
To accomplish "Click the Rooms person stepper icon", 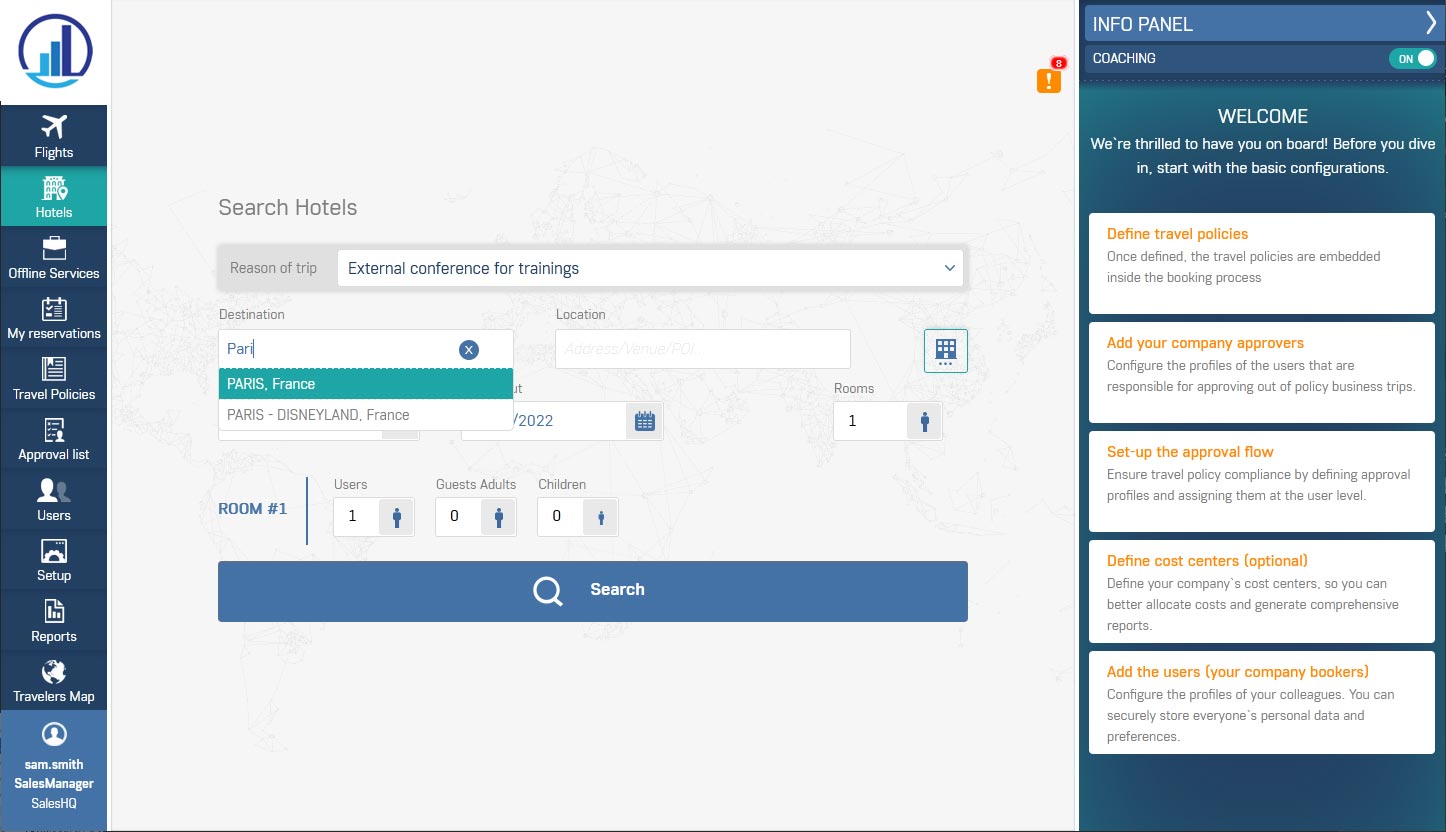I will (x=924, y=421).
